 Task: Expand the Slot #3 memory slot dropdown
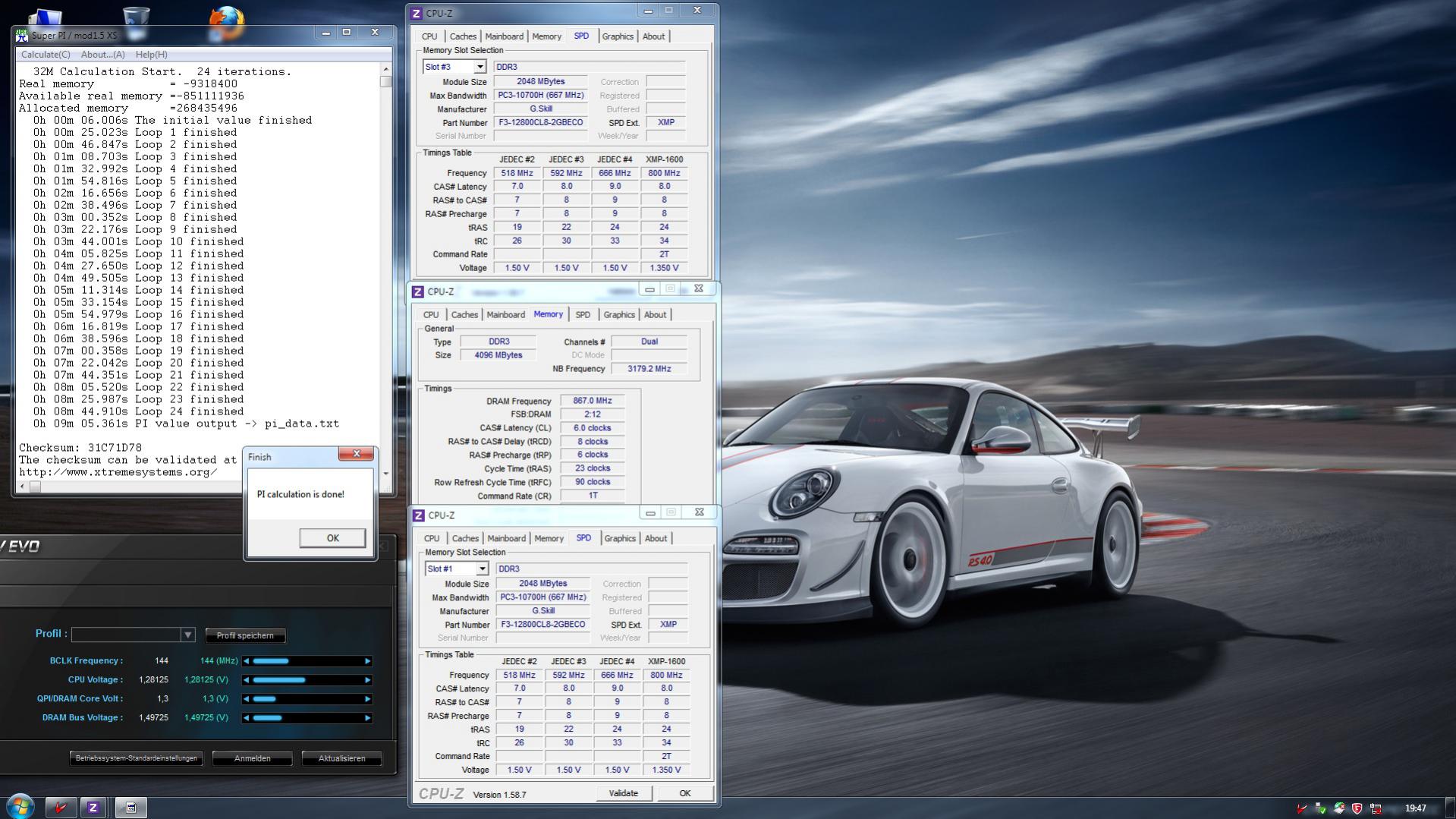480,68
